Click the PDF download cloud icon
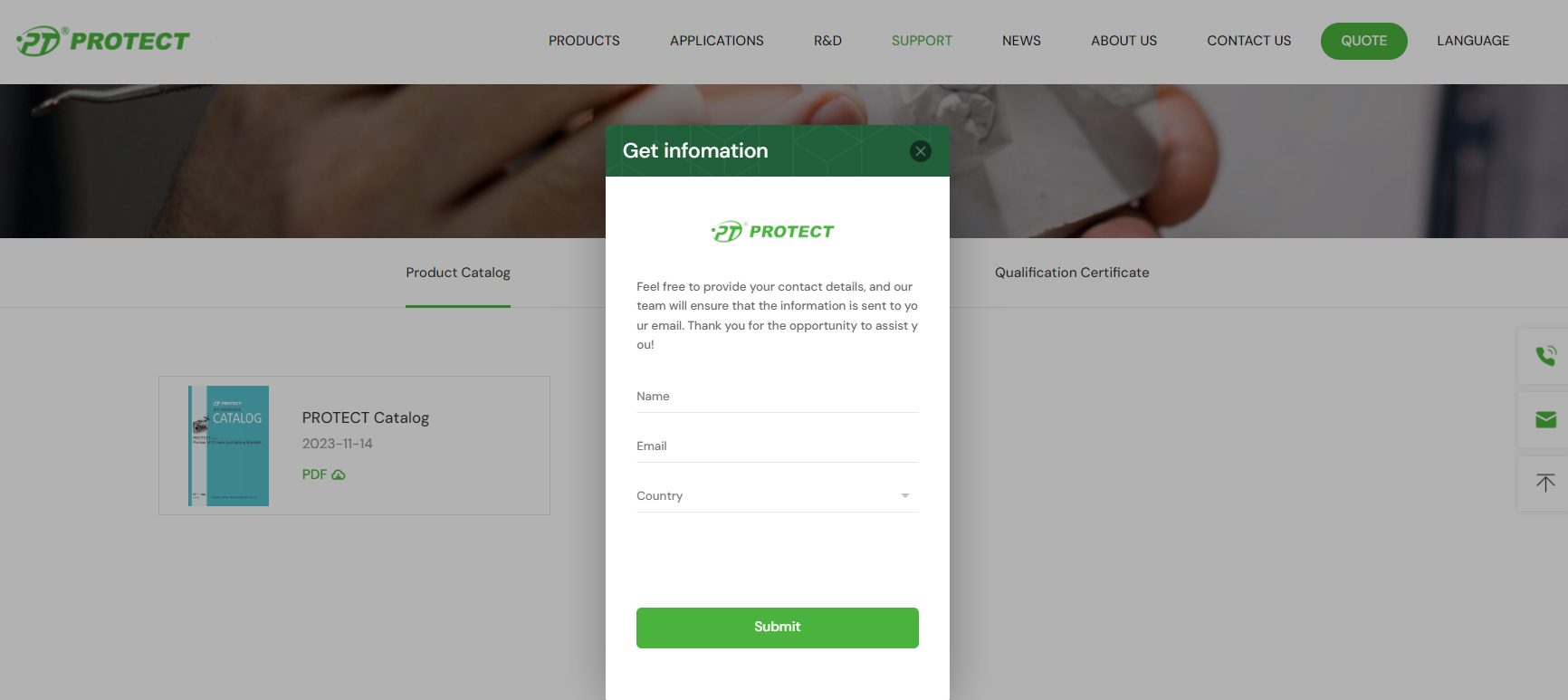1568x700 pixels. (x=339, y=475)
